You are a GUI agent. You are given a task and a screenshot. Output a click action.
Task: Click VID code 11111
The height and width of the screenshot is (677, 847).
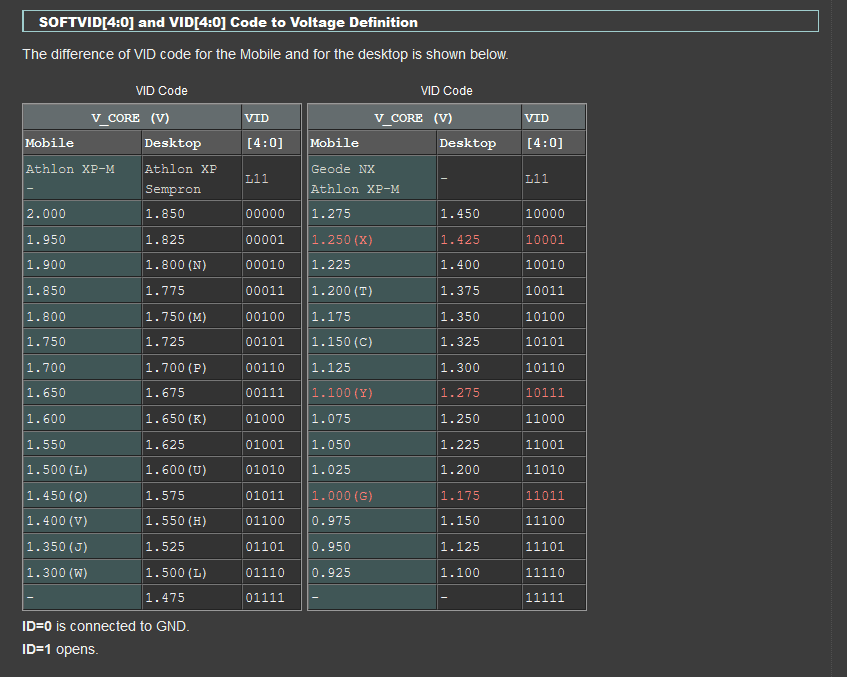tap(545, 598)
